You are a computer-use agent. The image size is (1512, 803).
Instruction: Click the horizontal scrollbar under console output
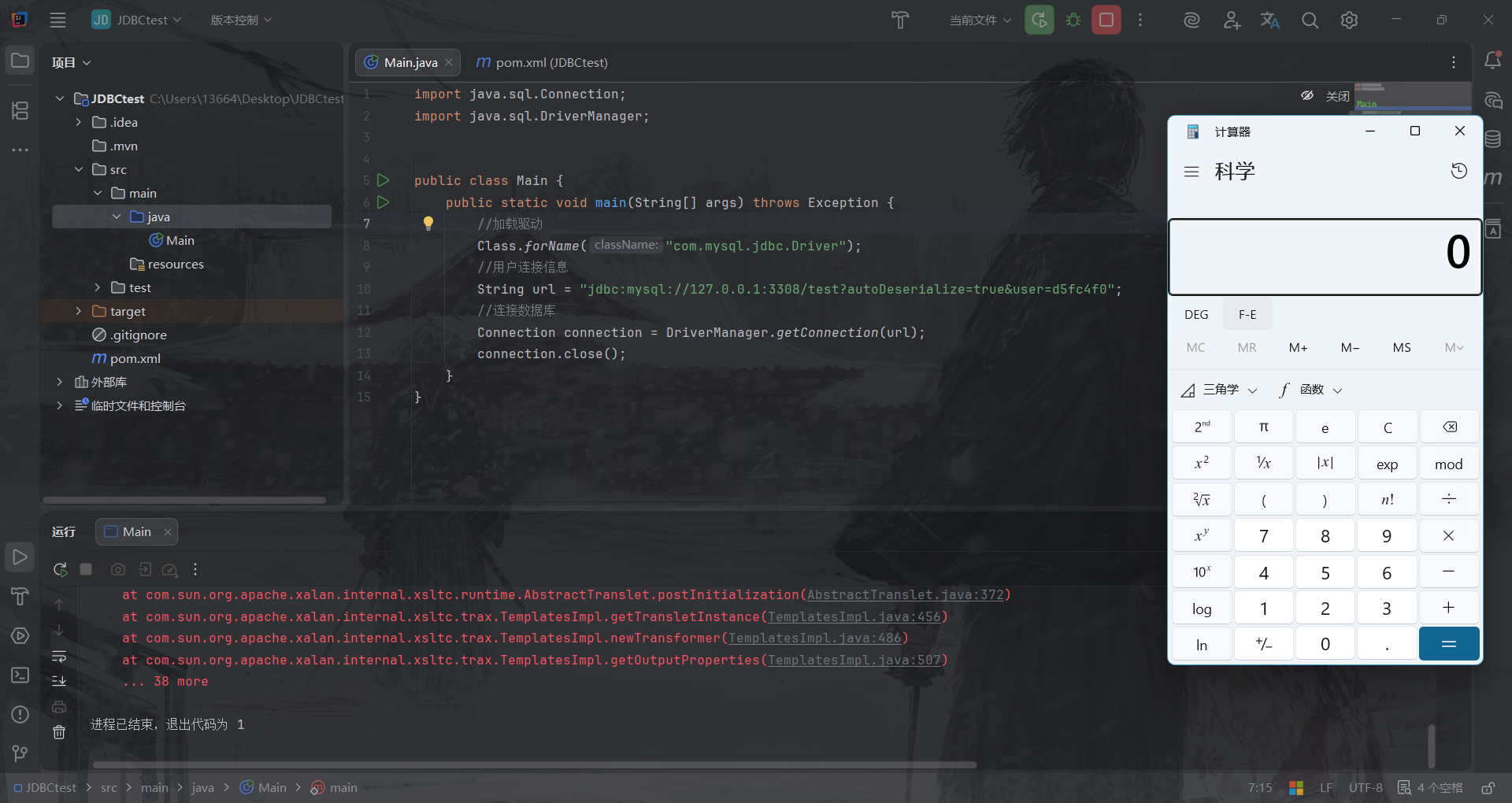tap(534, 764)
